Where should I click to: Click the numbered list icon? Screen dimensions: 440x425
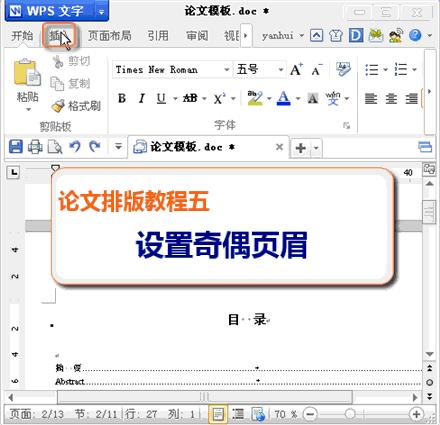pyautogui.click(x=401, y=70)
